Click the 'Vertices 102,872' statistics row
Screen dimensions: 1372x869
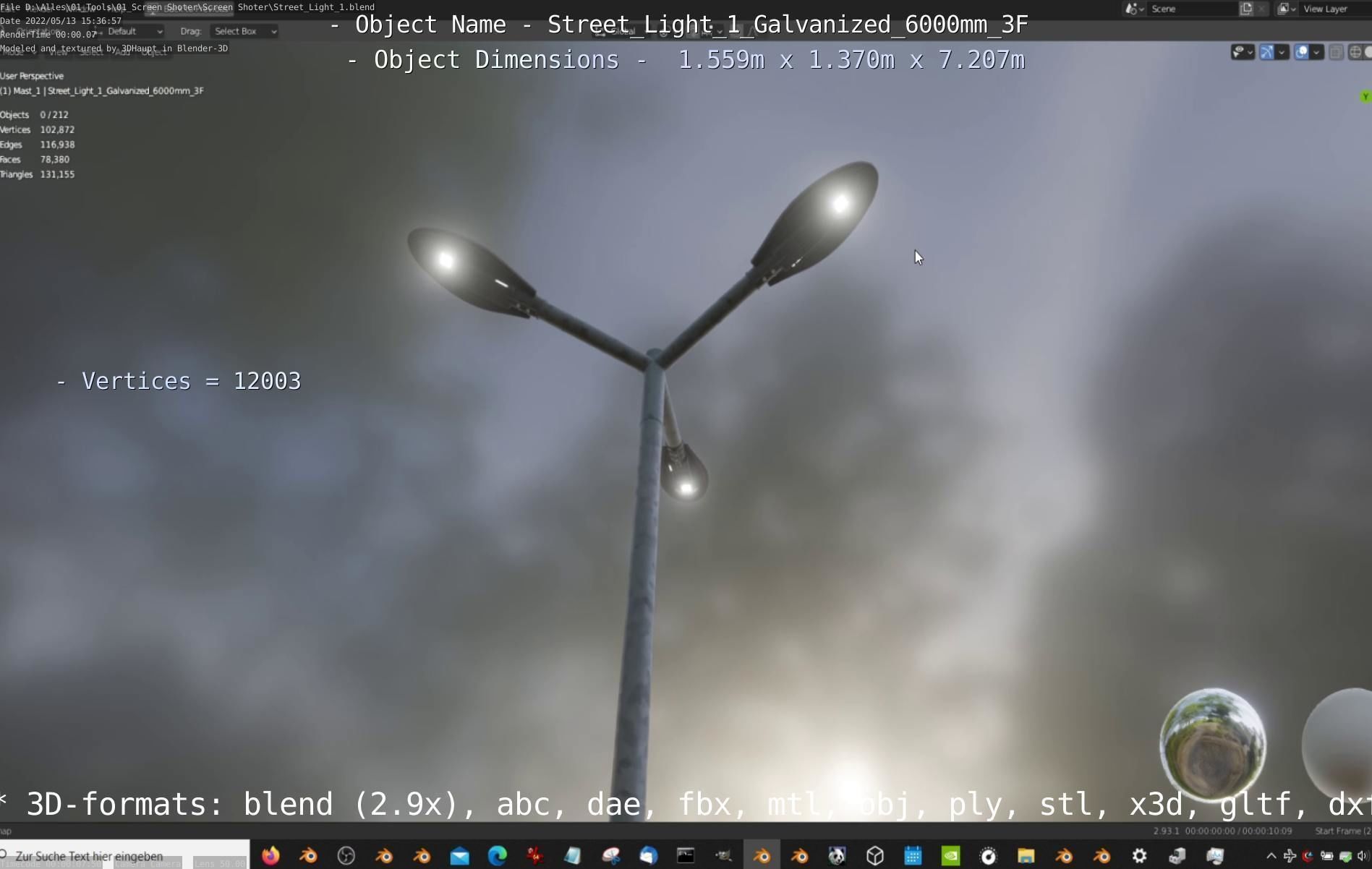(38, 129)
